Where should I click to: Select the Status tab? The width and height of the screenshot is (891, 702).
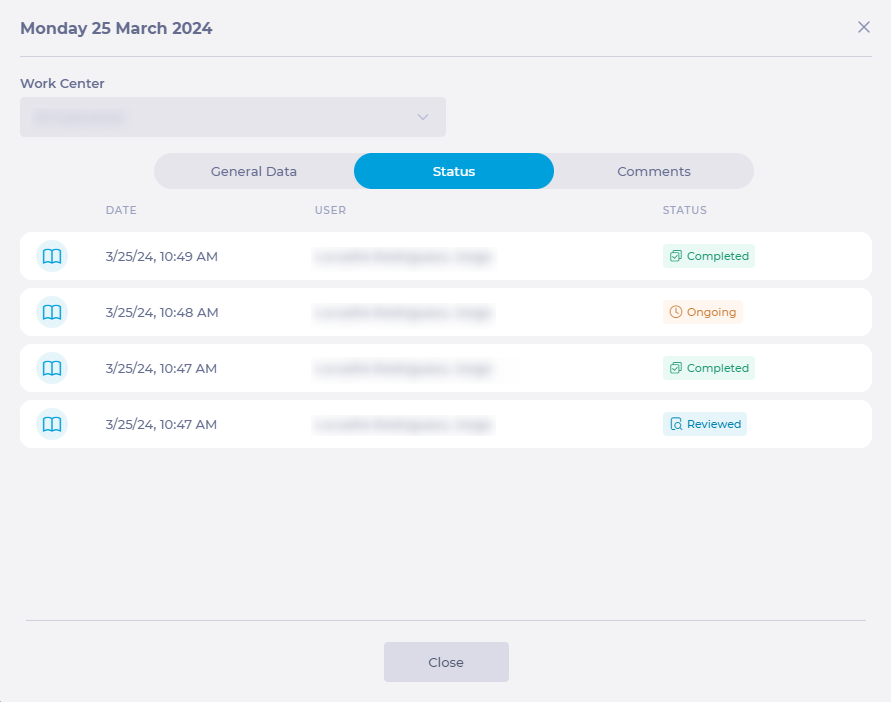(x=454, y=171)
